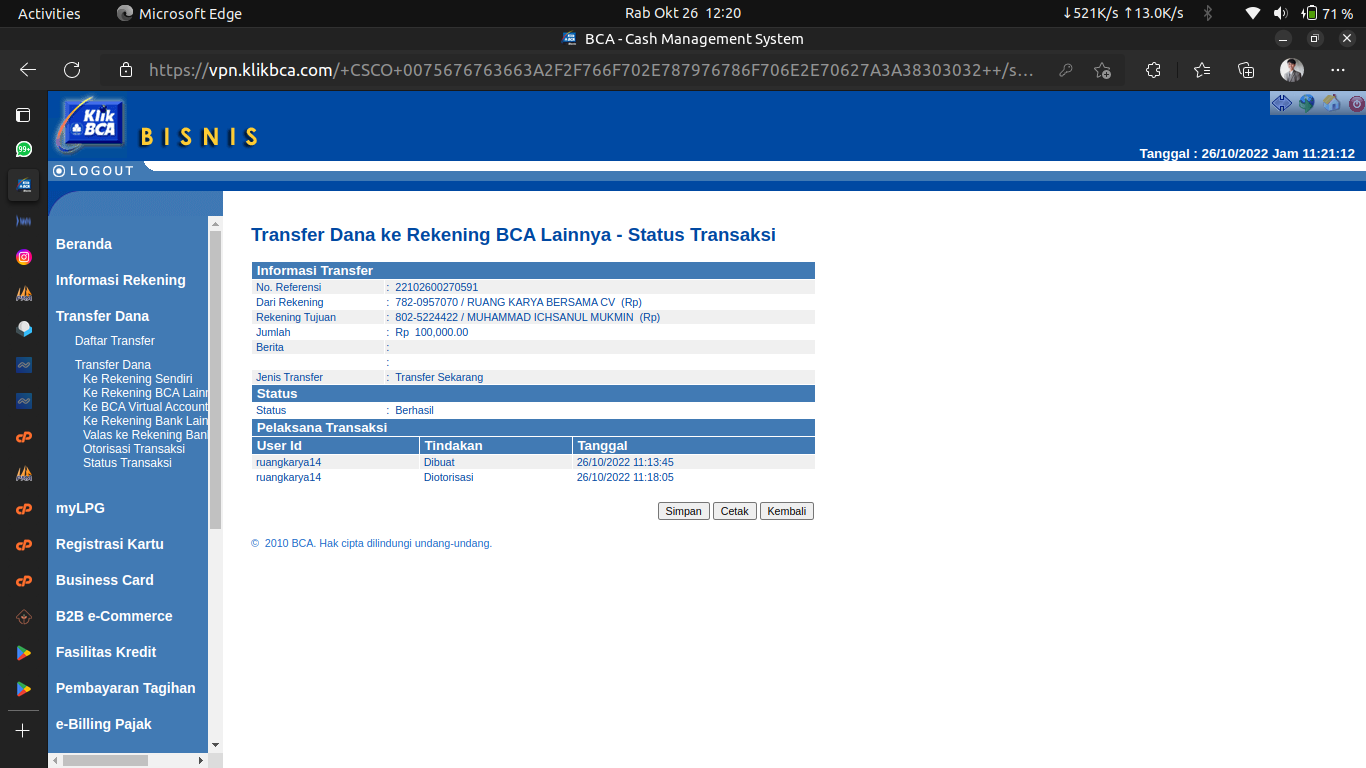Open Edge favorites list icon
Image resolution: width=1366 pixels, height=768 pixels.
click(1202, 70)
